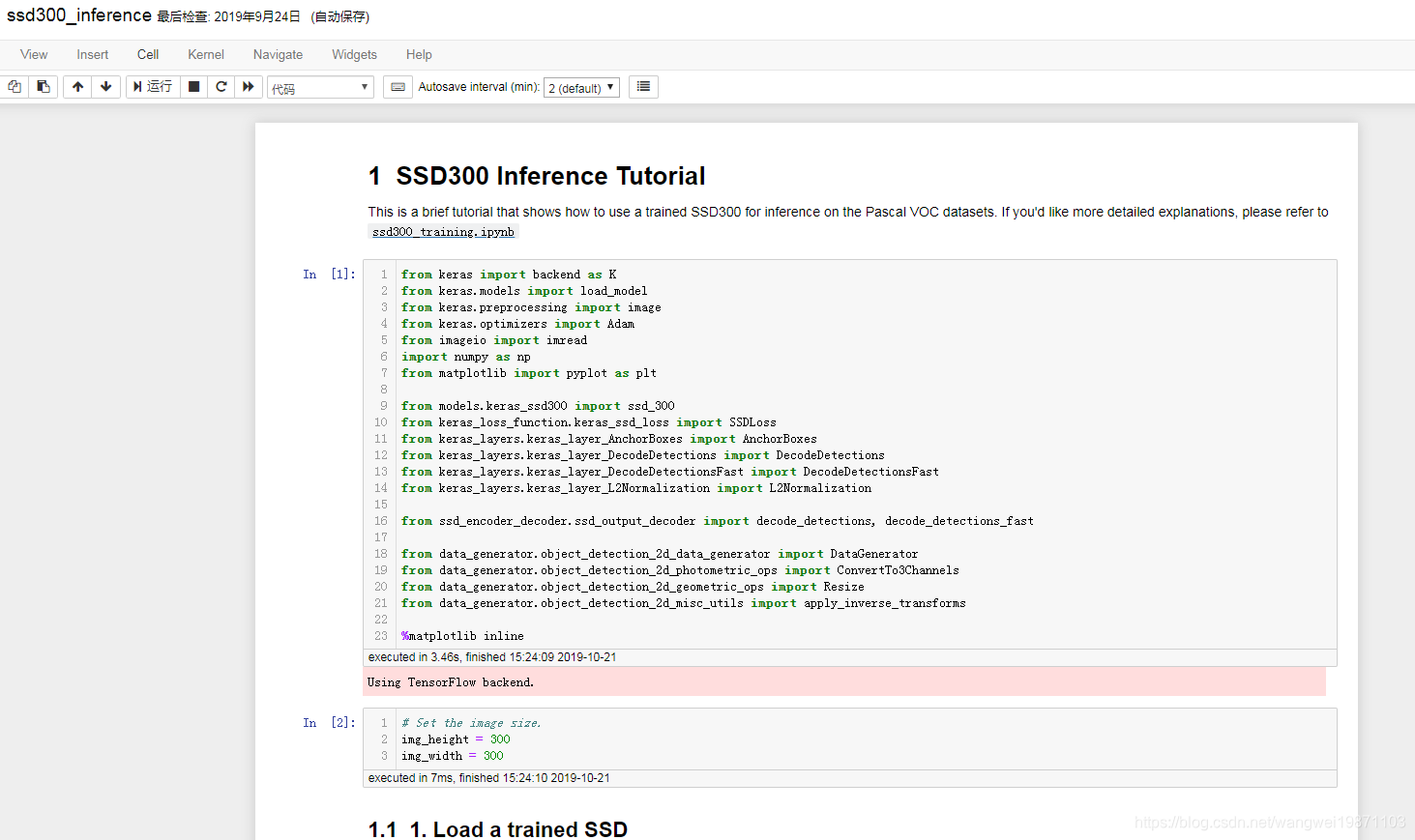Image resolution: width=1415 pixels, height=840 pixels.
Task: Click the '1. Load a trained SSD' heading
Action: (498, 829)
